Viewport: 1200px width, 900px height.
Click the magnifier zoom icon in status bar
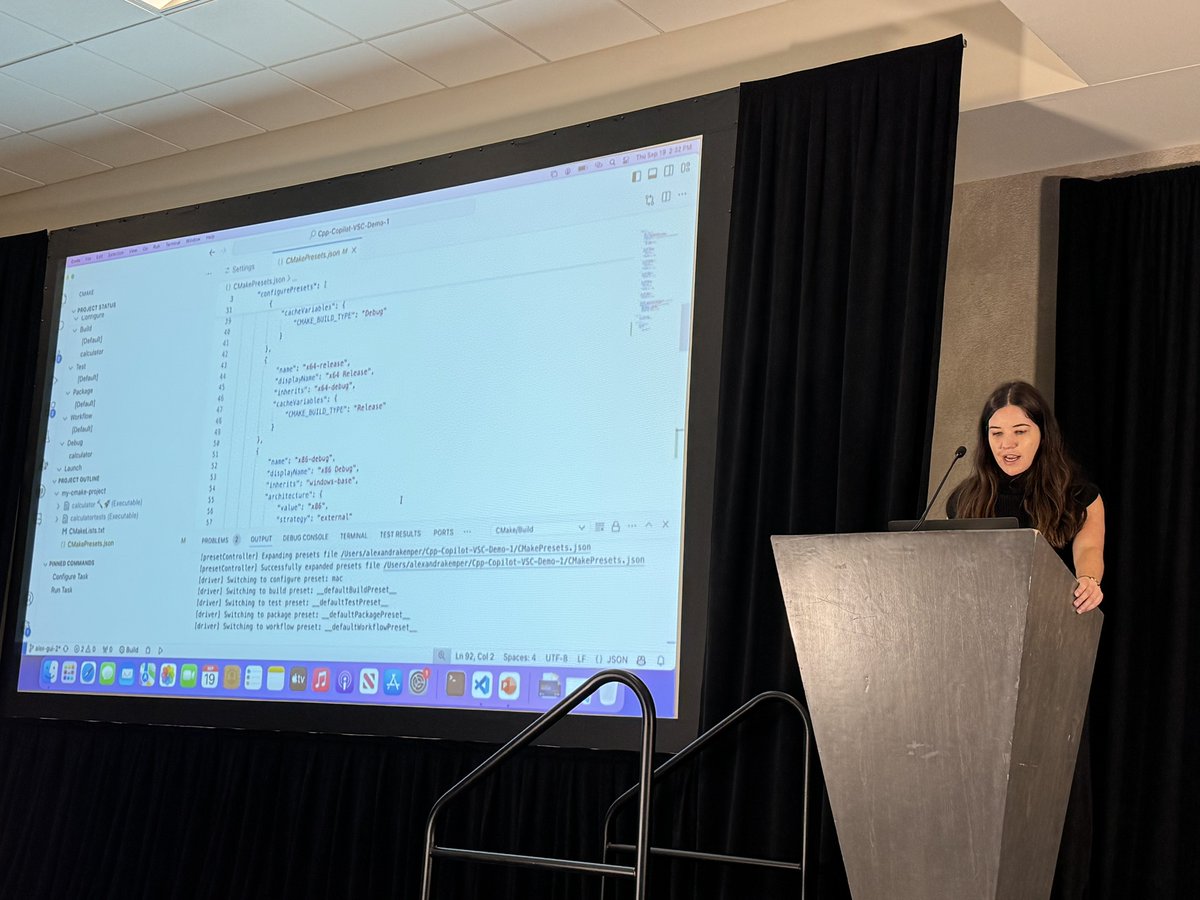click(x=442, y=656)
